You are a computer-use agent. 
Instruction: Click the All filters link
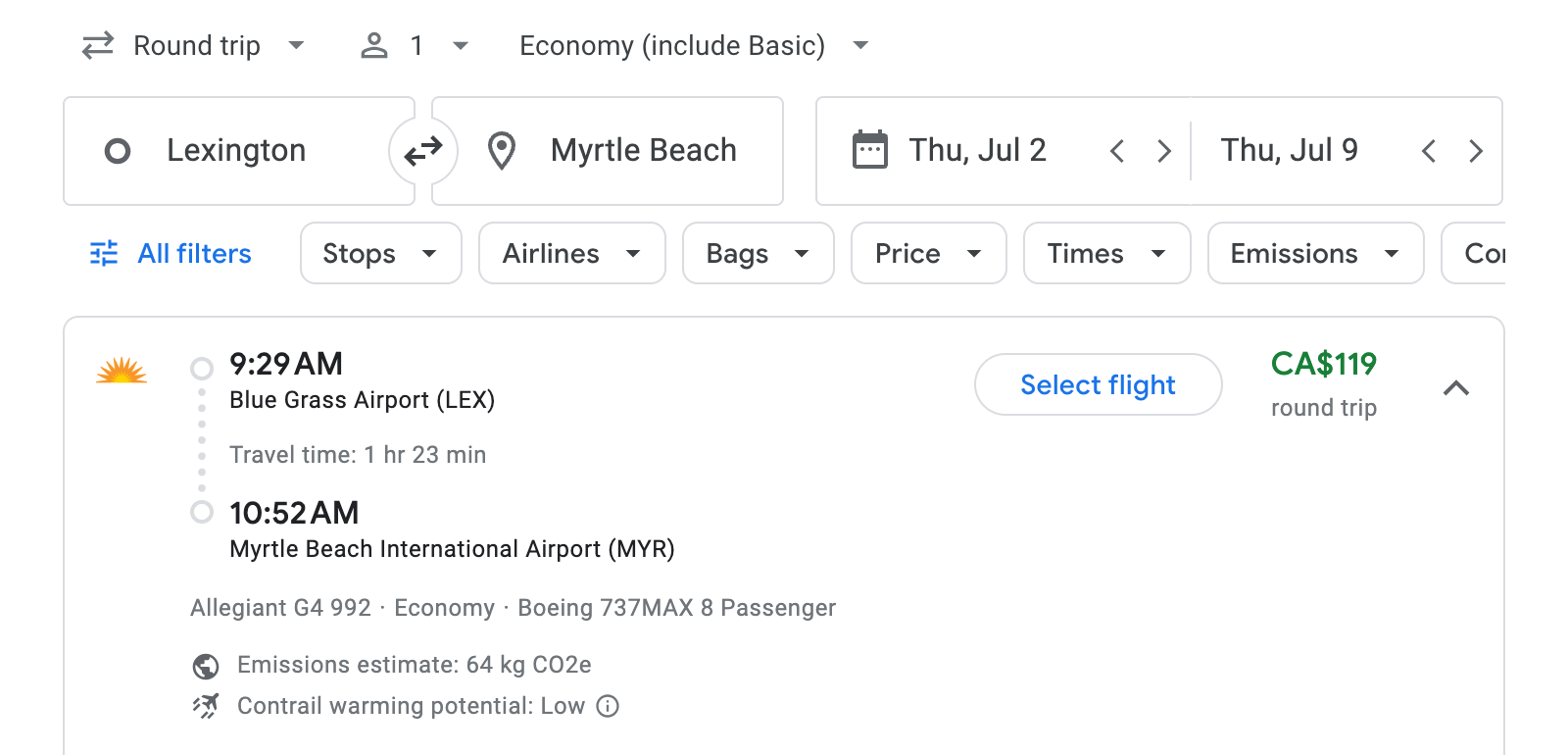(x=193, y=253)
